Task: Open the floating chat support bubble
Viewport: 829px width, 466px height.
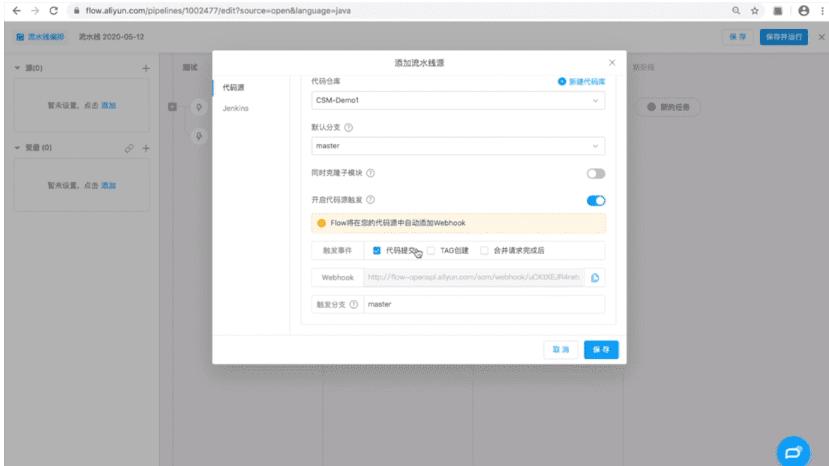Action: tap(793, 452)
